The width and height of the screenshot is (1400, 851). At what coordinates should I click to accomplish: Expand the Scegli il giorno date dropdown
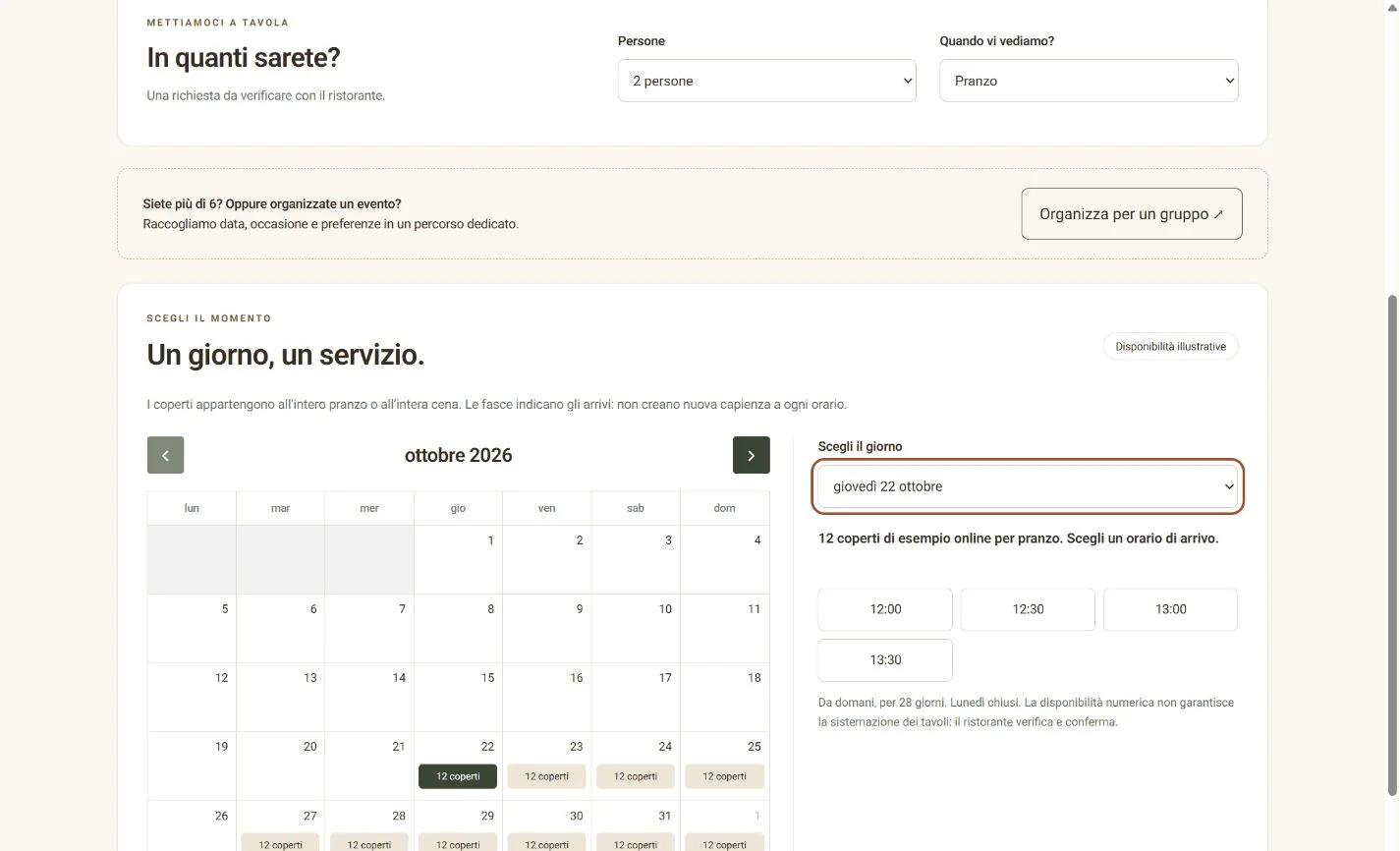1027,486
